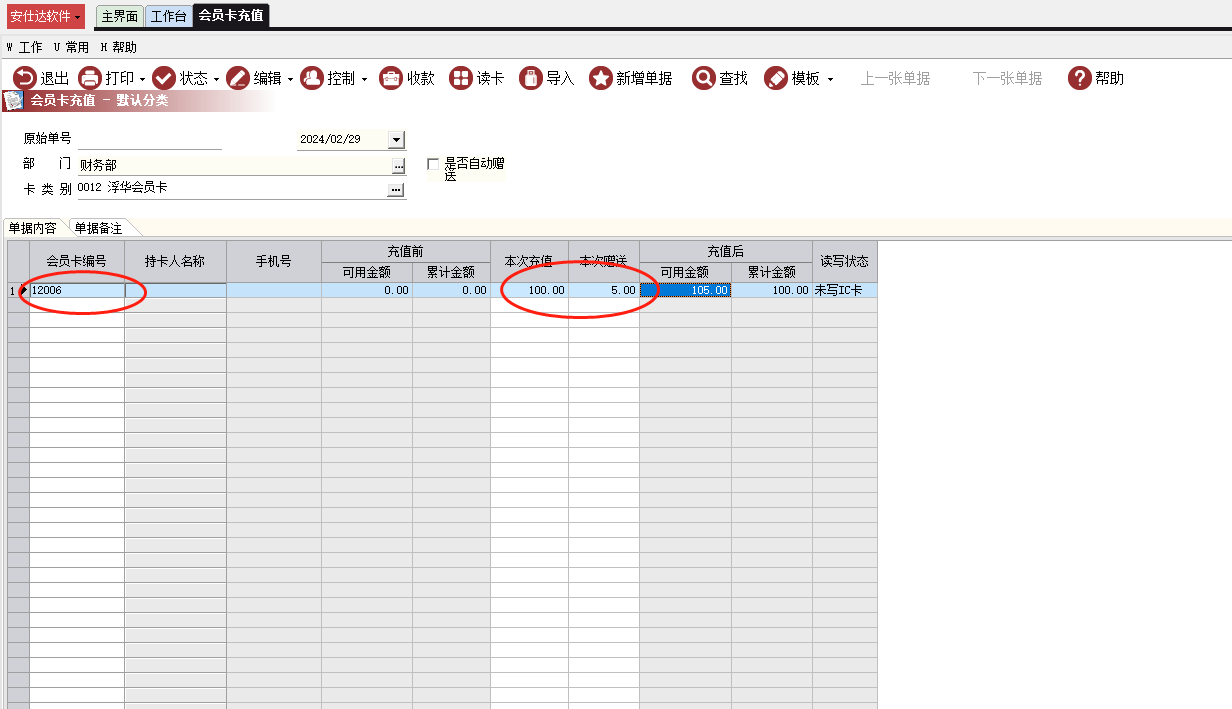1232x709 pixels.
Task: Select the 单据备注 tab
Action: pos(98,228)
